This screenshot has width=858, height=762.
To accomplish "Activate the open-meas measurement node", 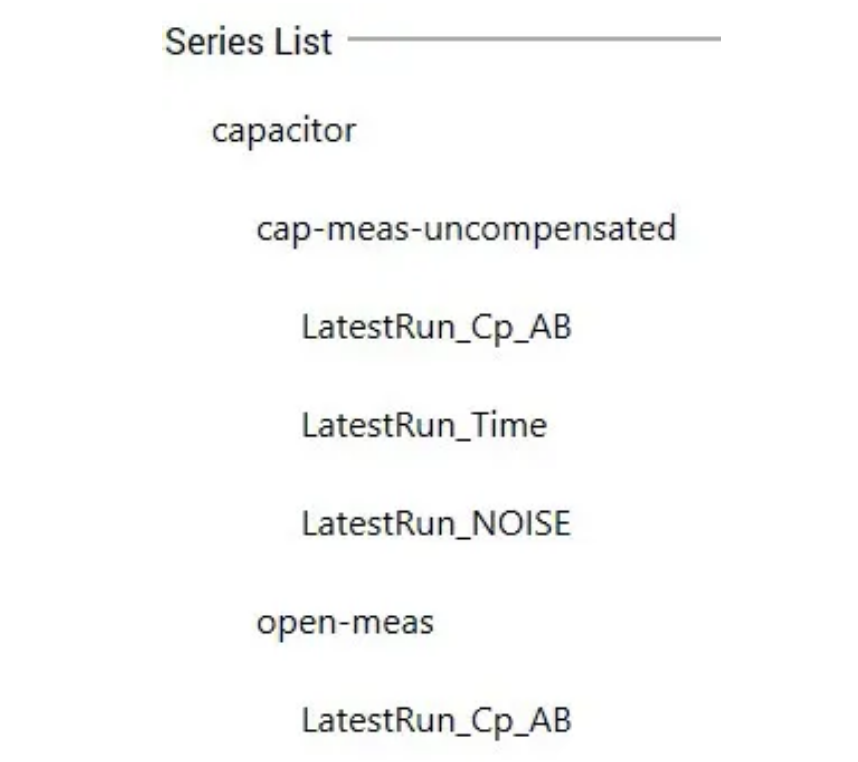I will (x=345, y=623).
